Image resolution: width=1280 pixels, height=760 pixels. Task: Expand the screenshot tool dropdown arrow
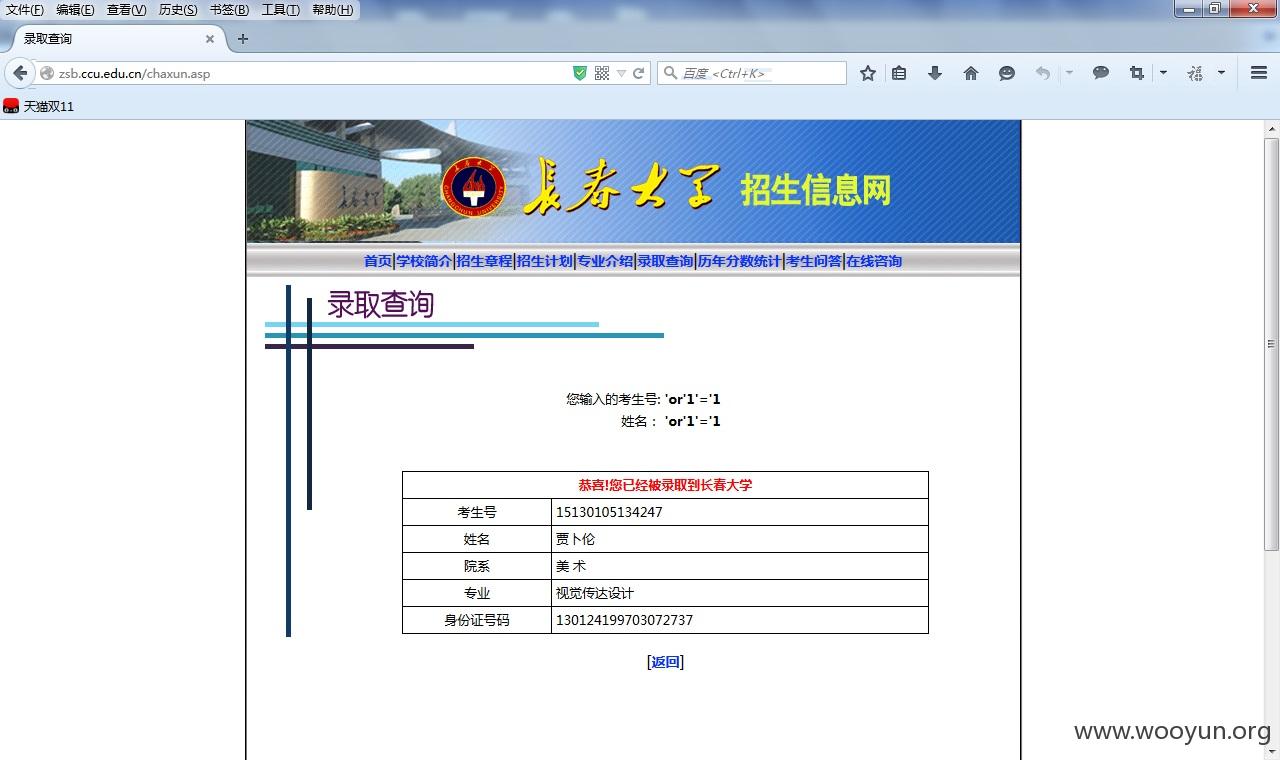(1163, 73)
